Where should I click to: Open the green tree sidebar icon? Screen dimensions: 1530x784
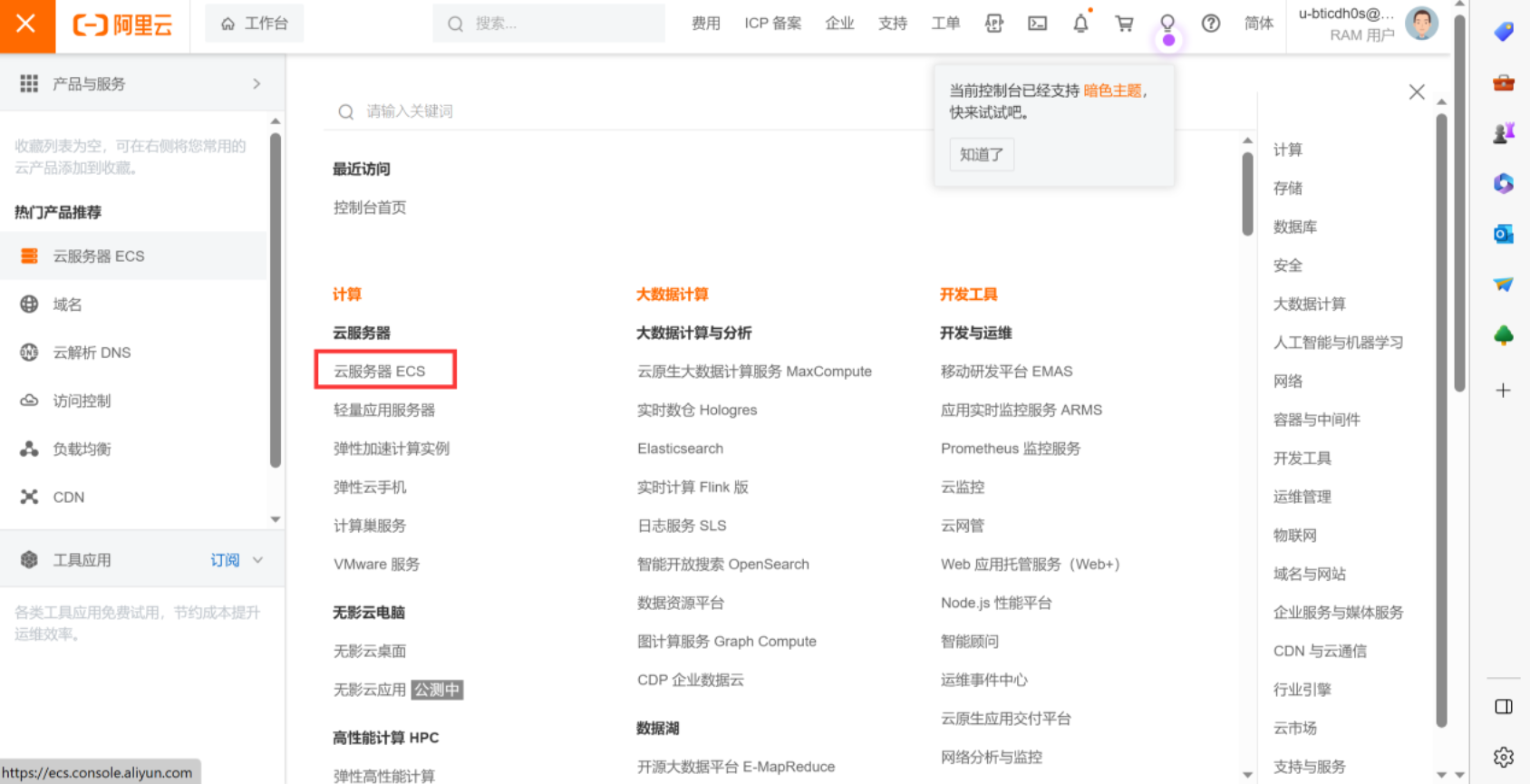1503,335
